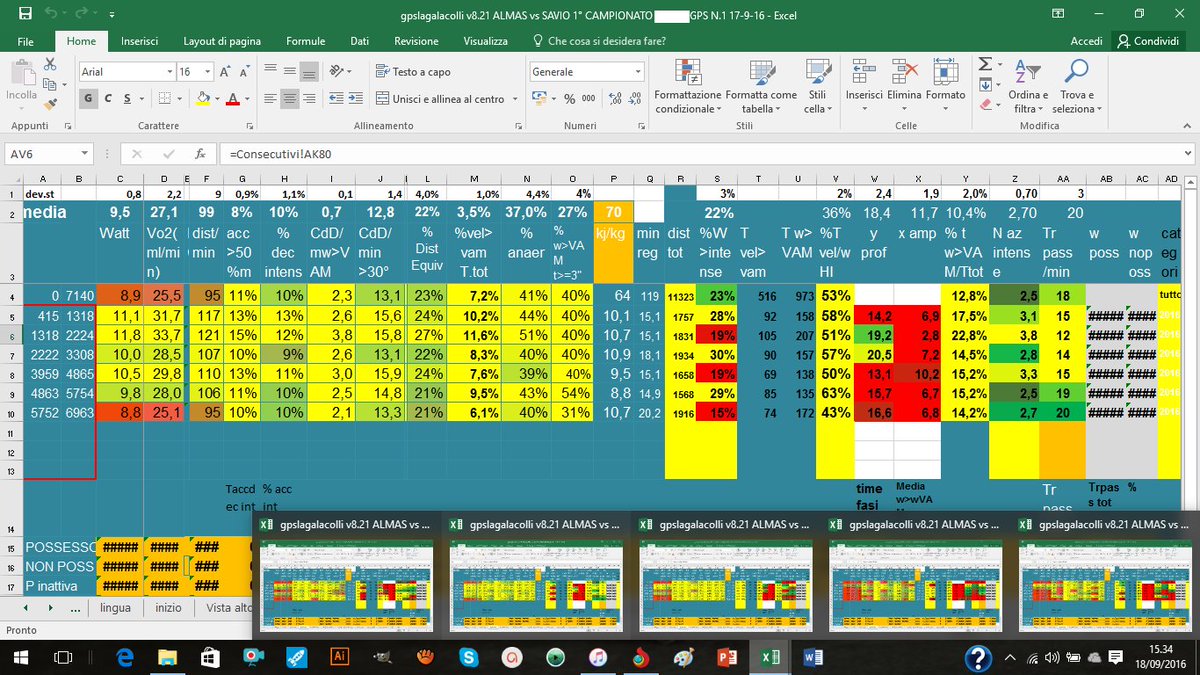Viewport: 1200px width, 675px height.
Task: Toggle italic (C) formatting
Action: click(x=109, y=99)
